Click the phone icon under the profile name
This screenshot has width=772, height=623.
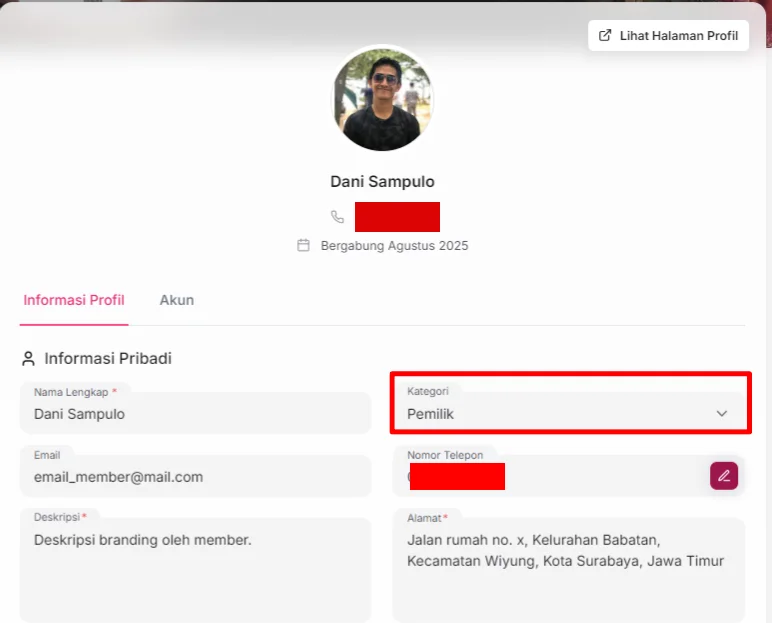click(x=338, y=217)
